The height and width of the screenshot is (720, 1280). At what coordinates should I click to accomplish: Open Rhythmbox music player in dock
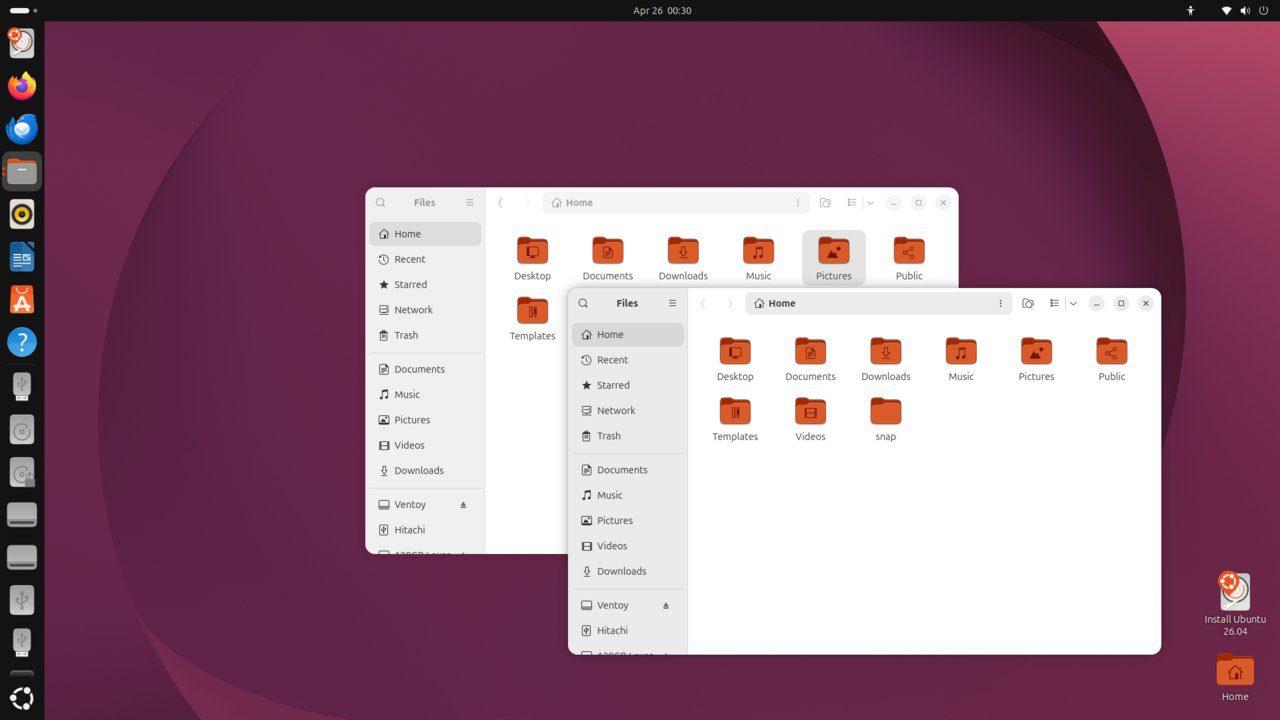coord(22,214)
